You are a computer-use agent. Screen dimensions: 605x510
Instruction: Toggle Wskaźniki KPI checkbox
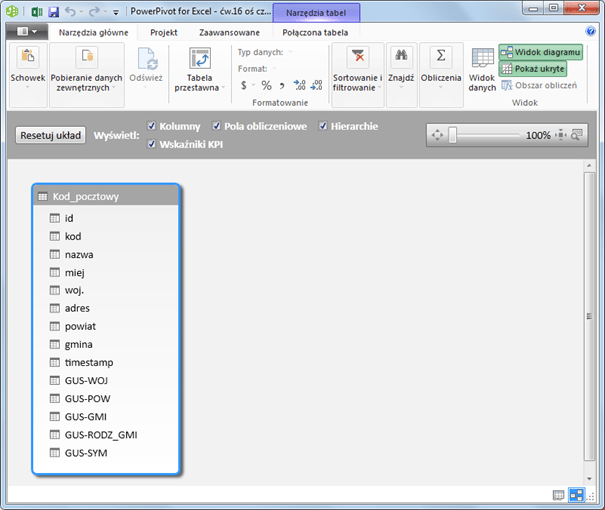152,144
